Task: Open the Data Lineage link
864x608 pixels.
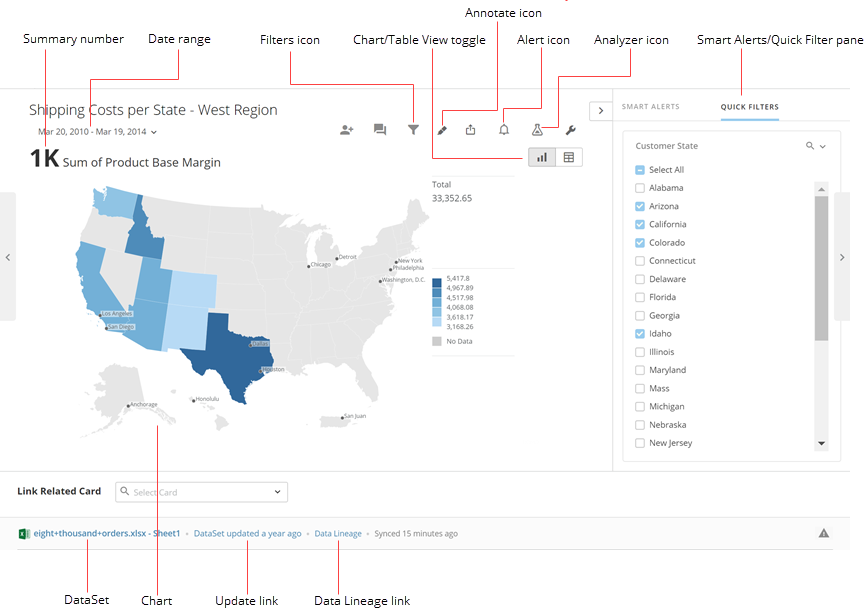Action: (338, 533)
